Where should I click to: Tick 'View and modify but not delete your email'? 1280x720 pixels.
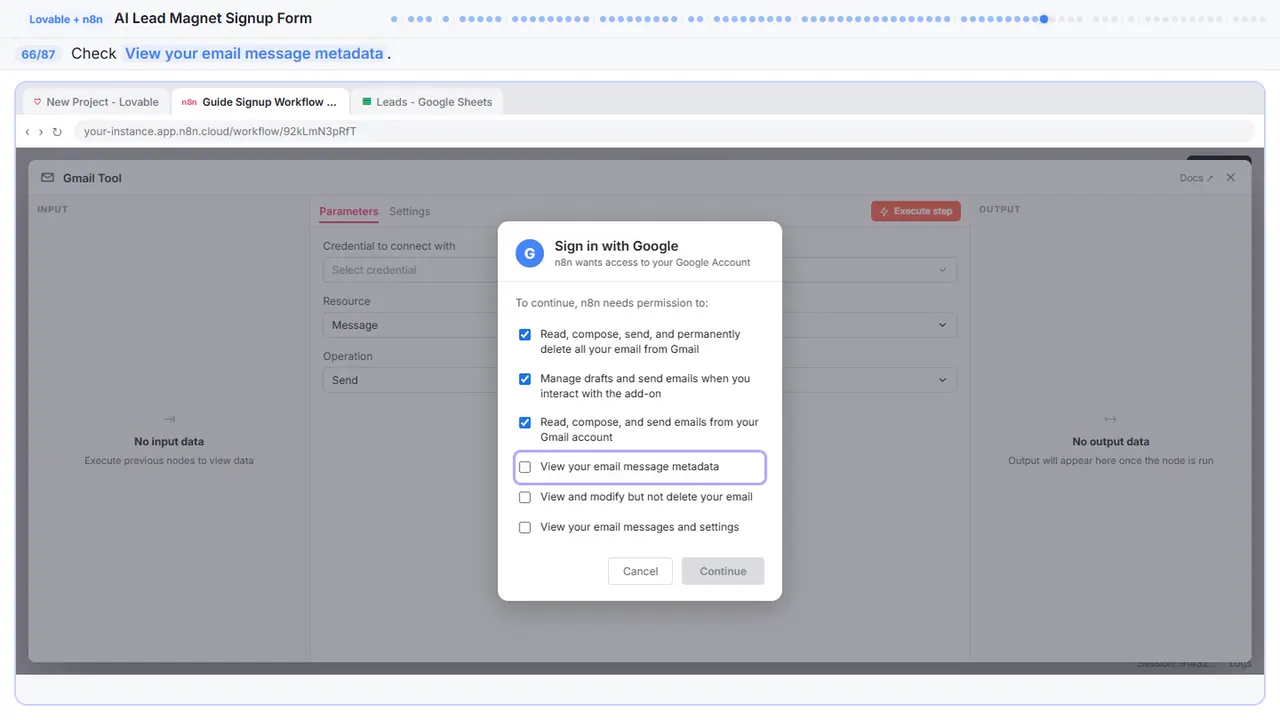[525, 497]
